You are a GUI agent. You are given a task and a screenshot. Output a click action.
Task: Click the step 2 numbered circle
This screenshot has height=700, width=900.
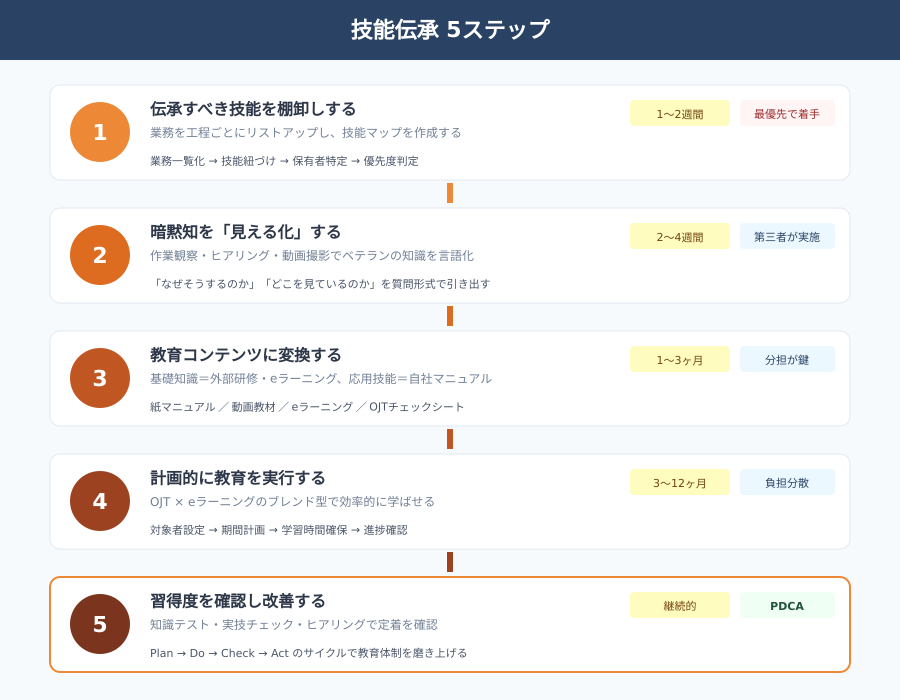(x=100, y=255)
